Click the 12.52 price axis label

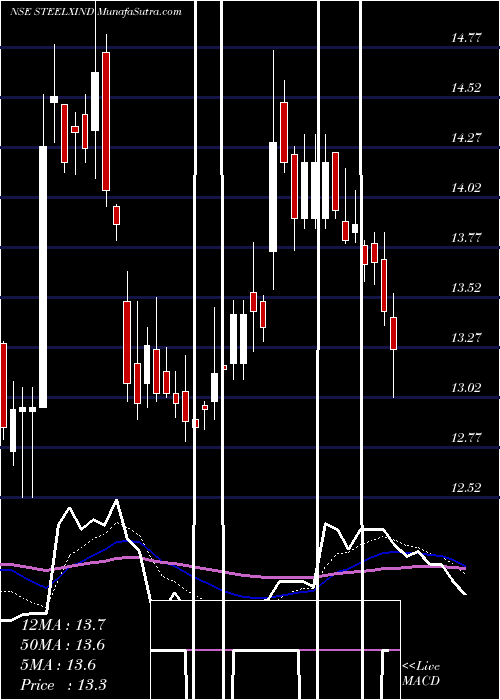(467, 488)
